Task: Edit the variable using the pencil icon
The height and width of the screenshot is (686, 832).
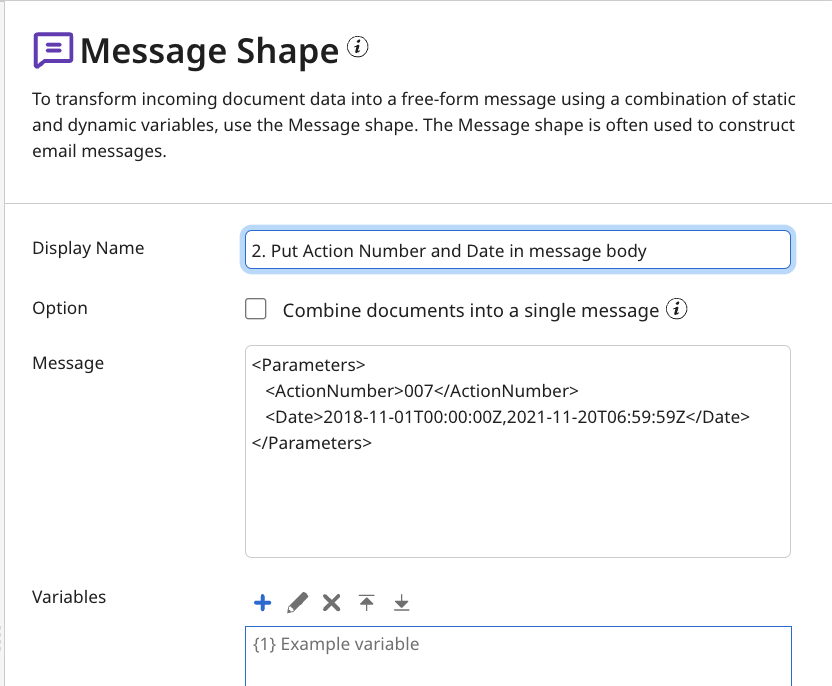Action: click(x=297, y=602)
